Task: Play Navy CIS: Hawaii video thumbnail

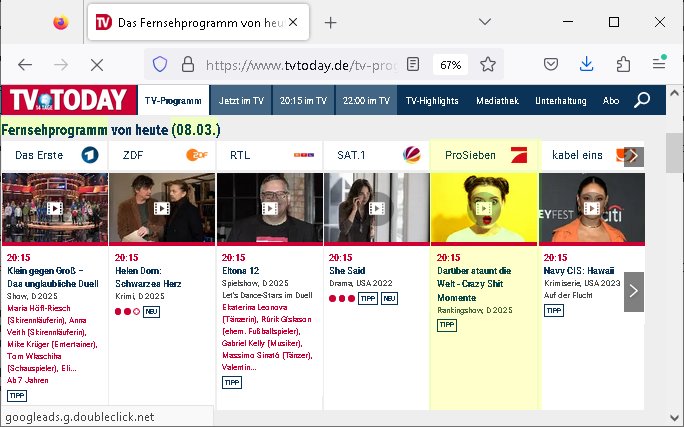Action: click(x=592, y=208)
